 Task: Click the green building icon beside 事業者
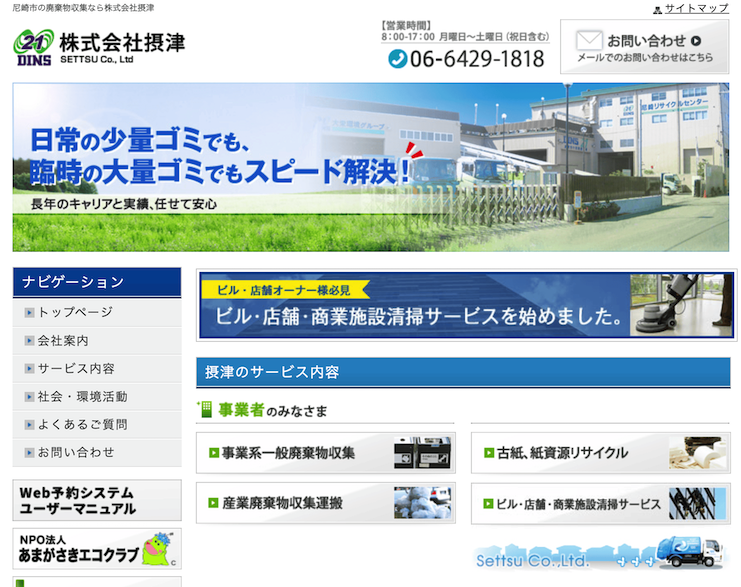[206, 409]
